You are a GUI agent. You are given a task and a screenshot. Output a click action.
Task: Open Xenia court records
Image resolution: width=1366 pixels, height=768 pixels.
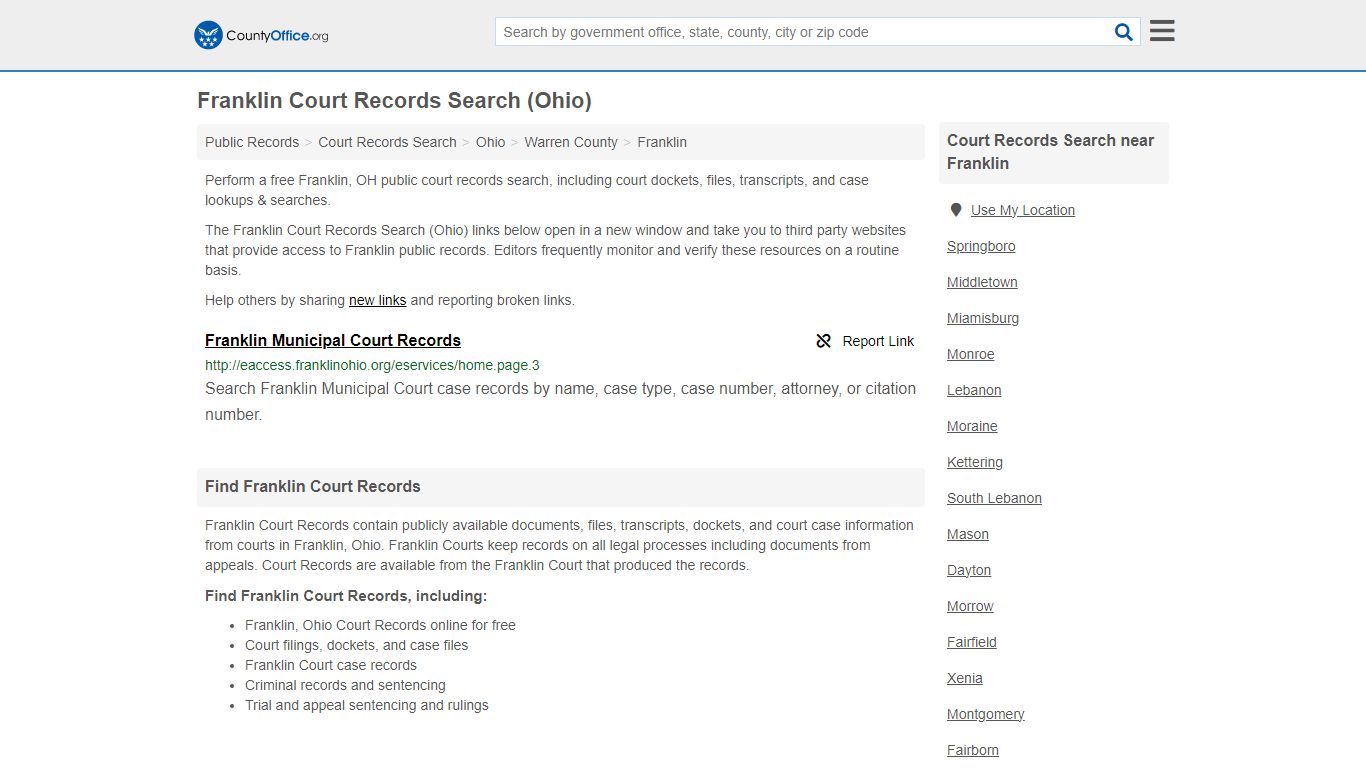pyautogui.click(x=965, y=678)
